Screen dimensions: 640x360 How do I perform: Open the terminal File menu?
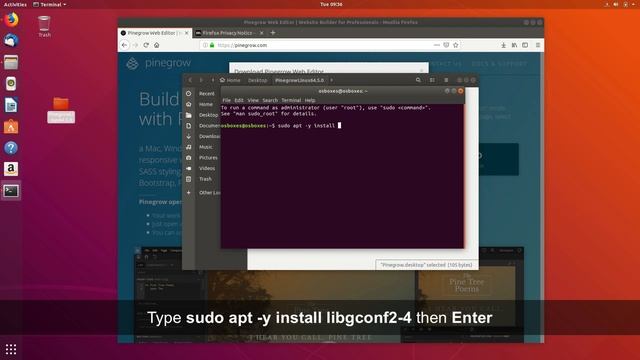227,100
